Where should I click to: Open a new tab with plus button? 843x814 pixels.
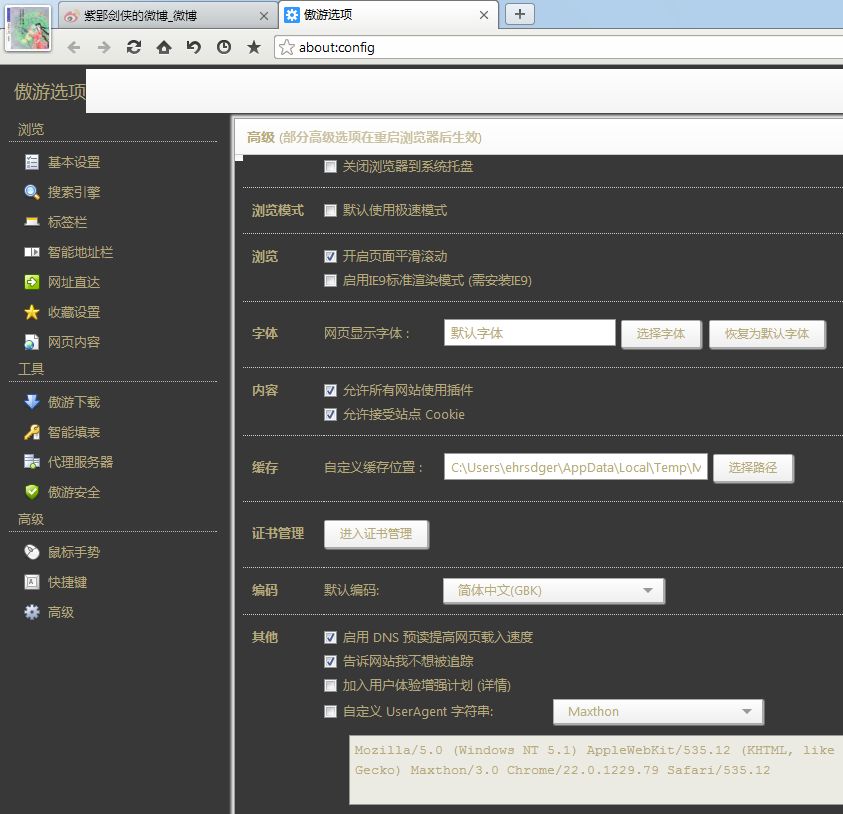coord(520,14)
